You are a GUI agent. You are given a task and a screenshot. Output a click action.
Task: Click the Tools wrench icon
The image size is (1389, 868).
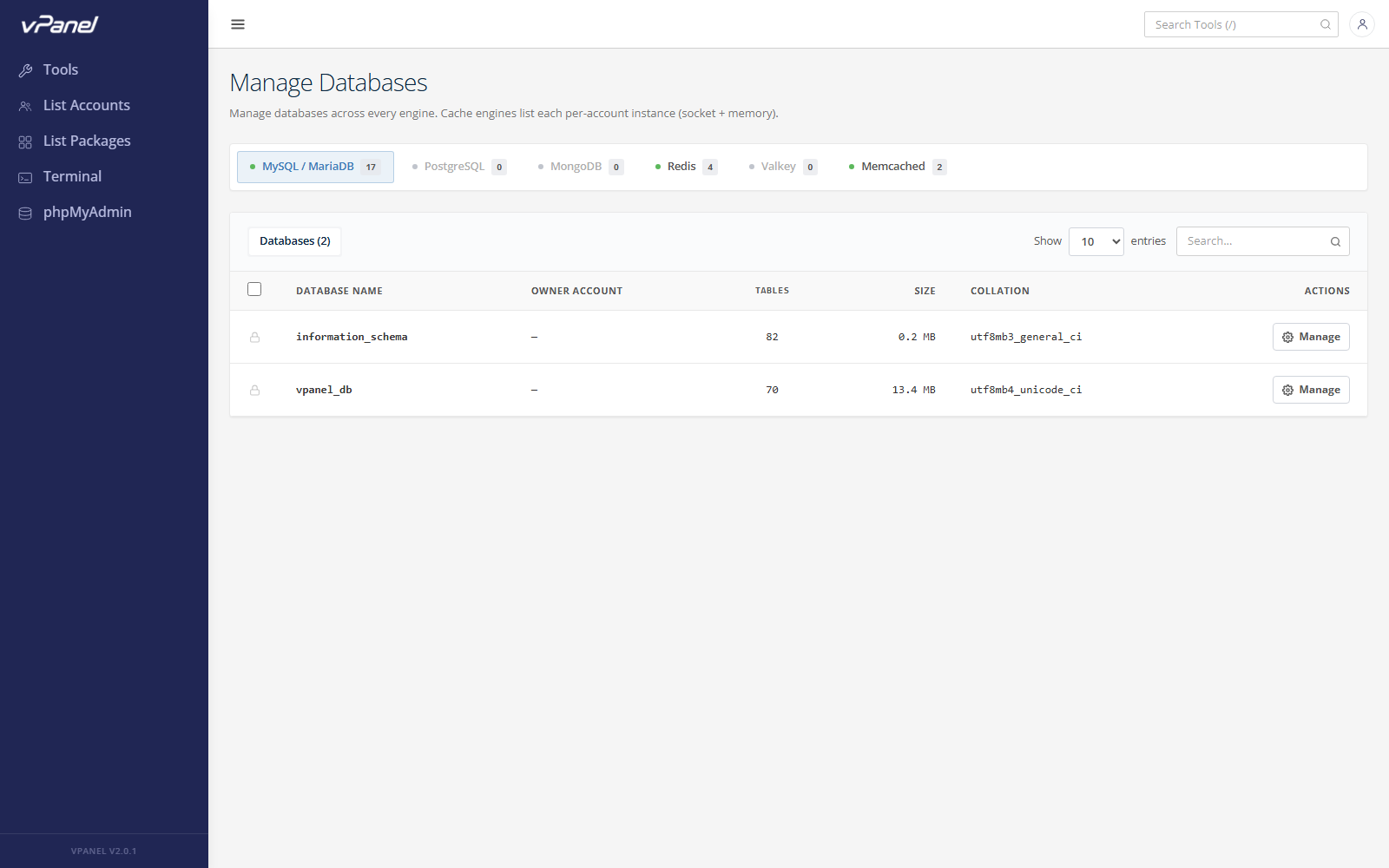click(x=25, y=70)
